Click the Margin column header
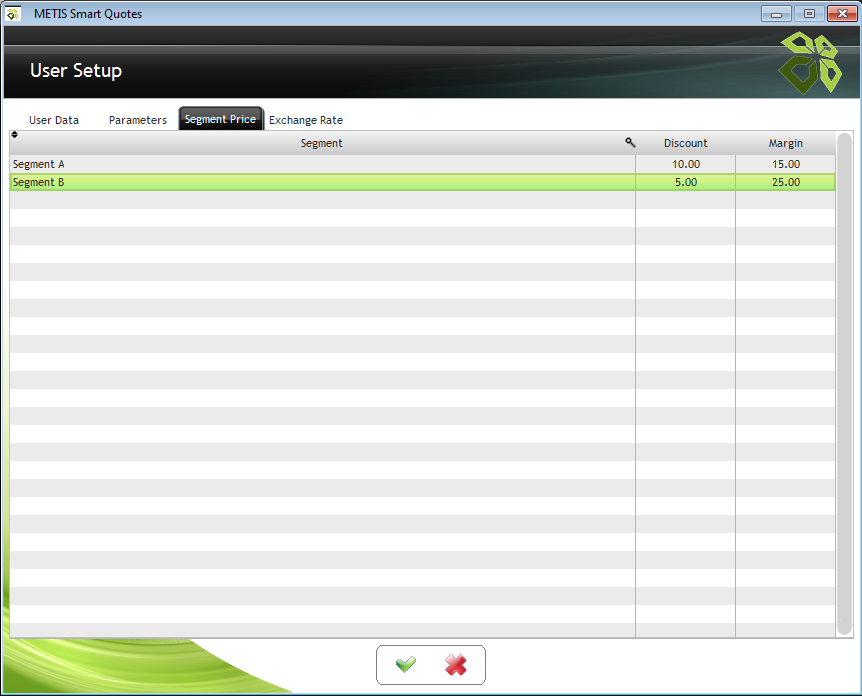Screen dimensions: 862x696 coord(785,143)
